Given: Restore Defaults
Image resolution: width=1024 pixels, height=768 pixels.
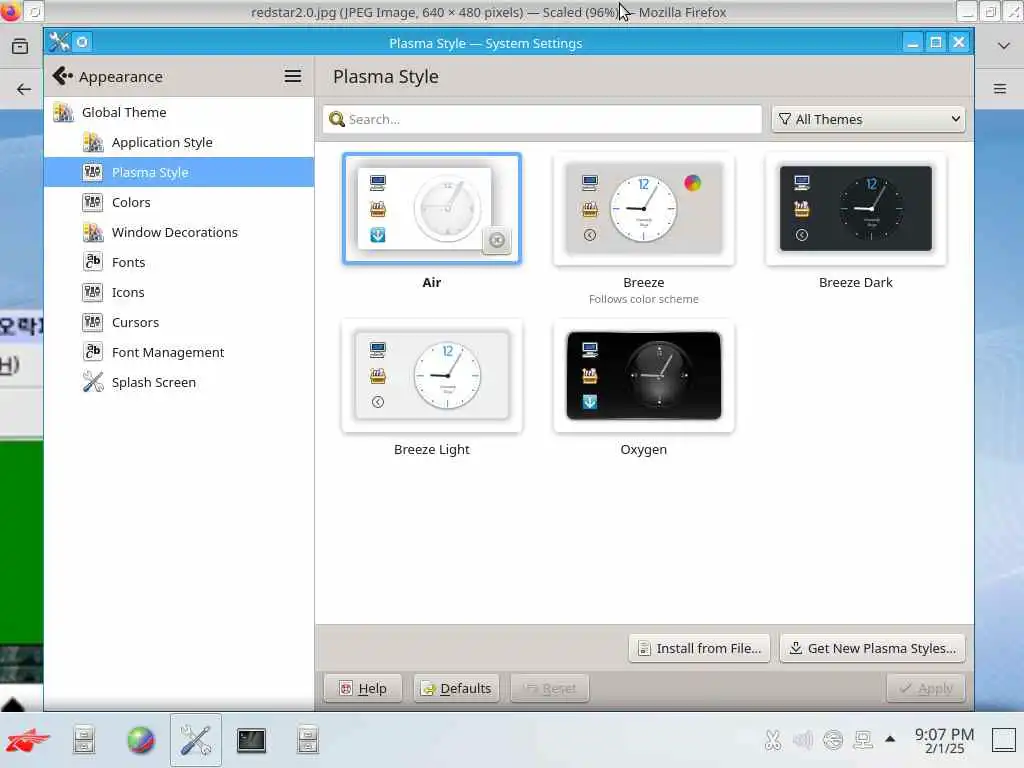Looking at the screenshot, I should click(456, 688).
